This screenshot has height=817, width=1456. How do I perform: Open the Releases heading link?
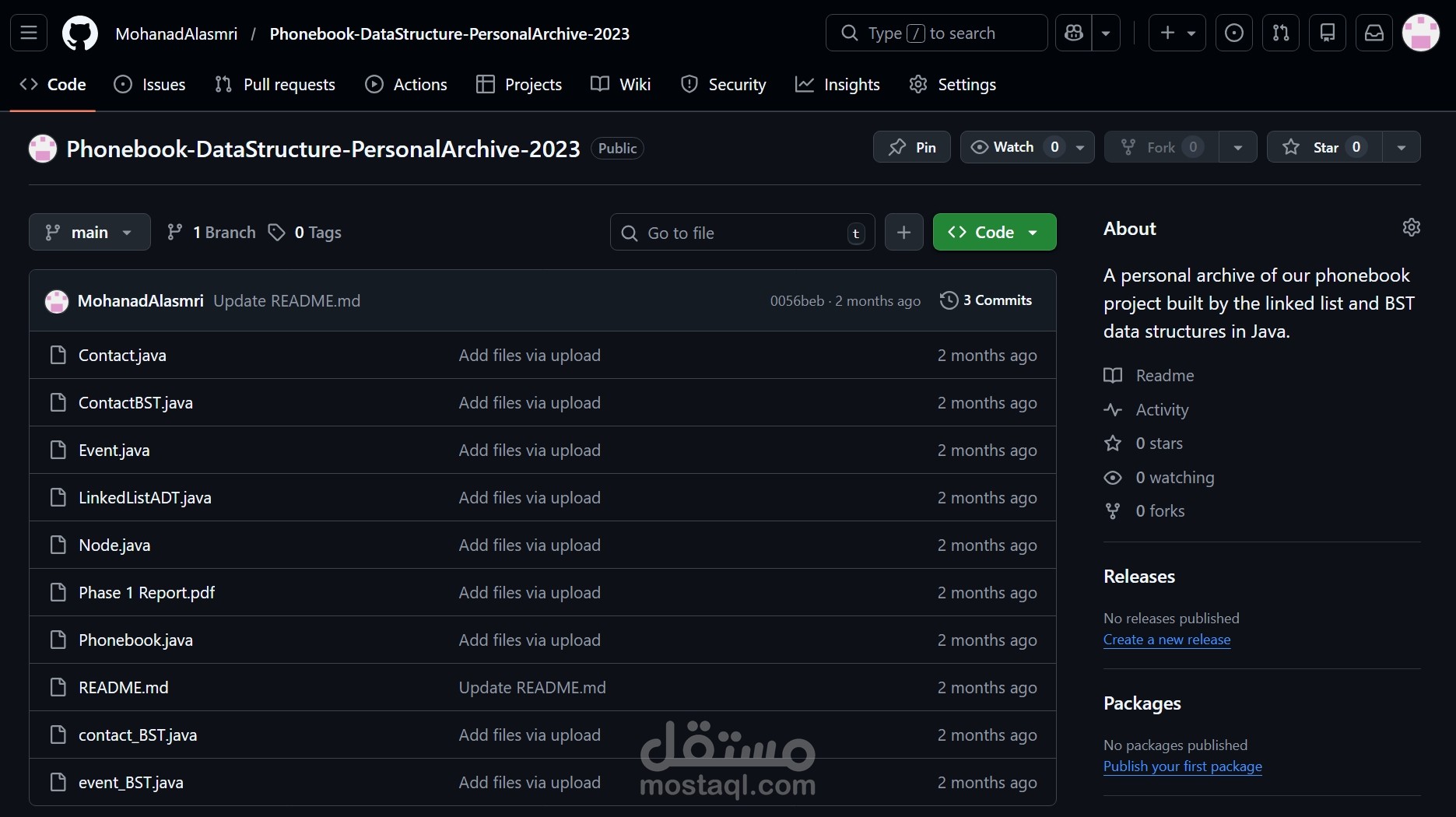click(1138, 576)
